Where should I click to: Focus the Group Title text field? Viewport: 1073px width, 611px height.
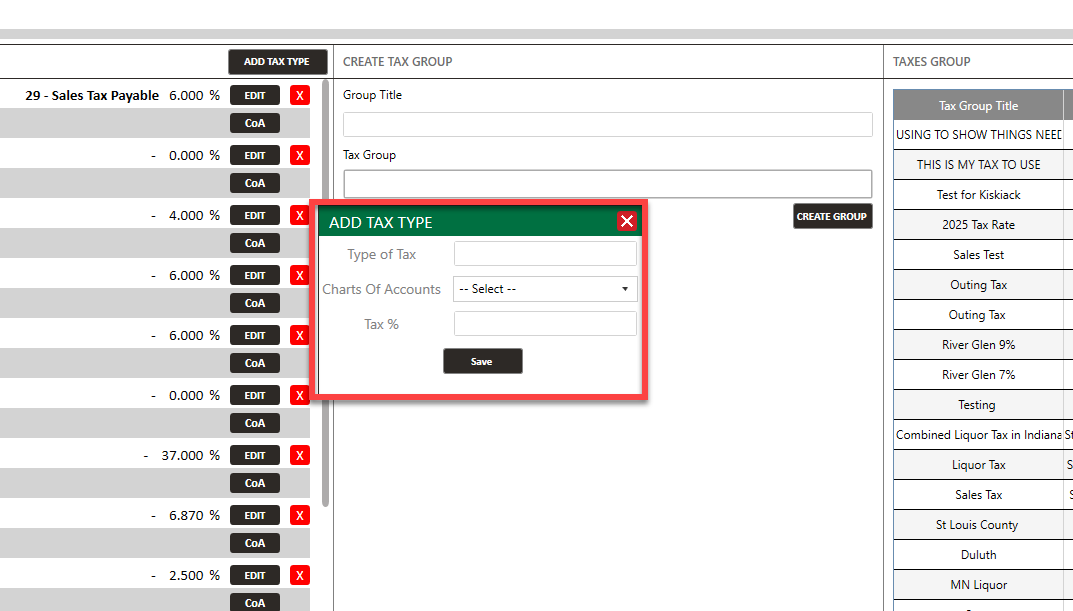pos(607,124)
